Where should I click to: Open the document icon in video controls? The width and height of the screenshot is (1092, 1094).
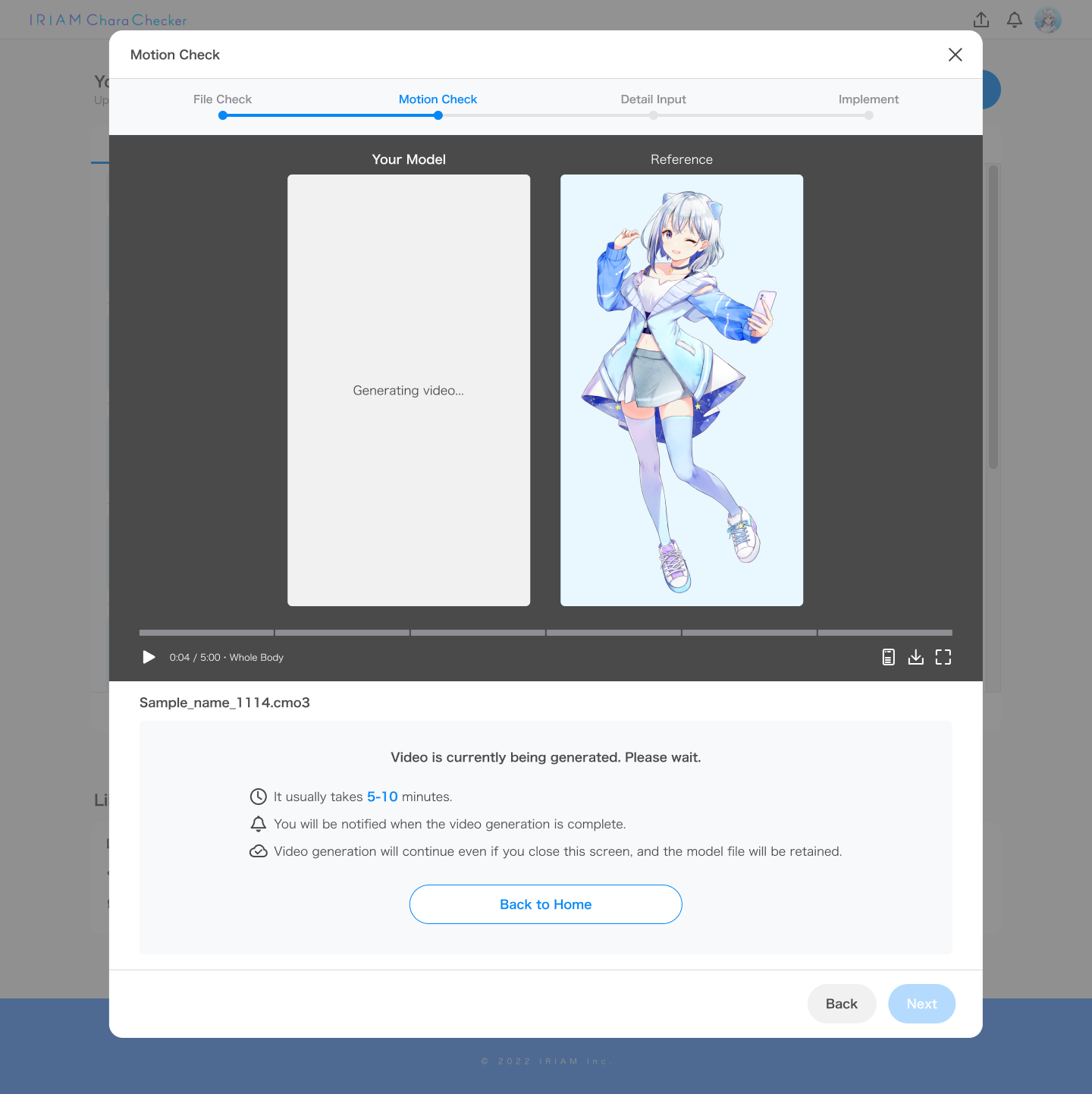(x=889, y=657)
